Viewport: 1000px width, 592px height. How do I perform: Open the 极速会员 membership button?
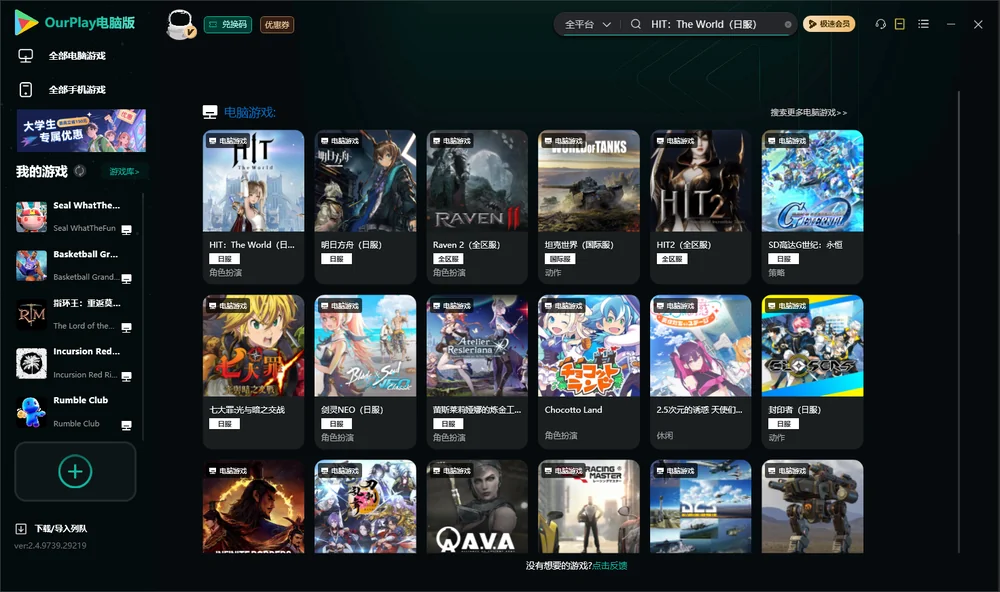pyautogui.click(x=828, y=24)
